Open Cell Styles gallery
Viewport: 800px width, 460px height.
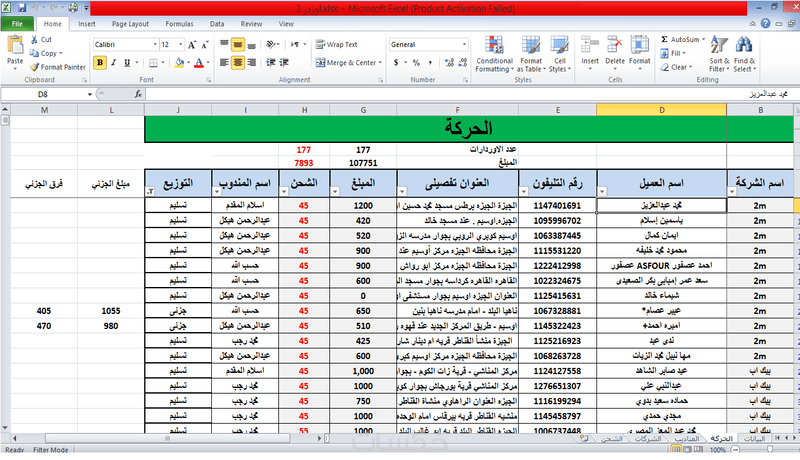[560, 54]
